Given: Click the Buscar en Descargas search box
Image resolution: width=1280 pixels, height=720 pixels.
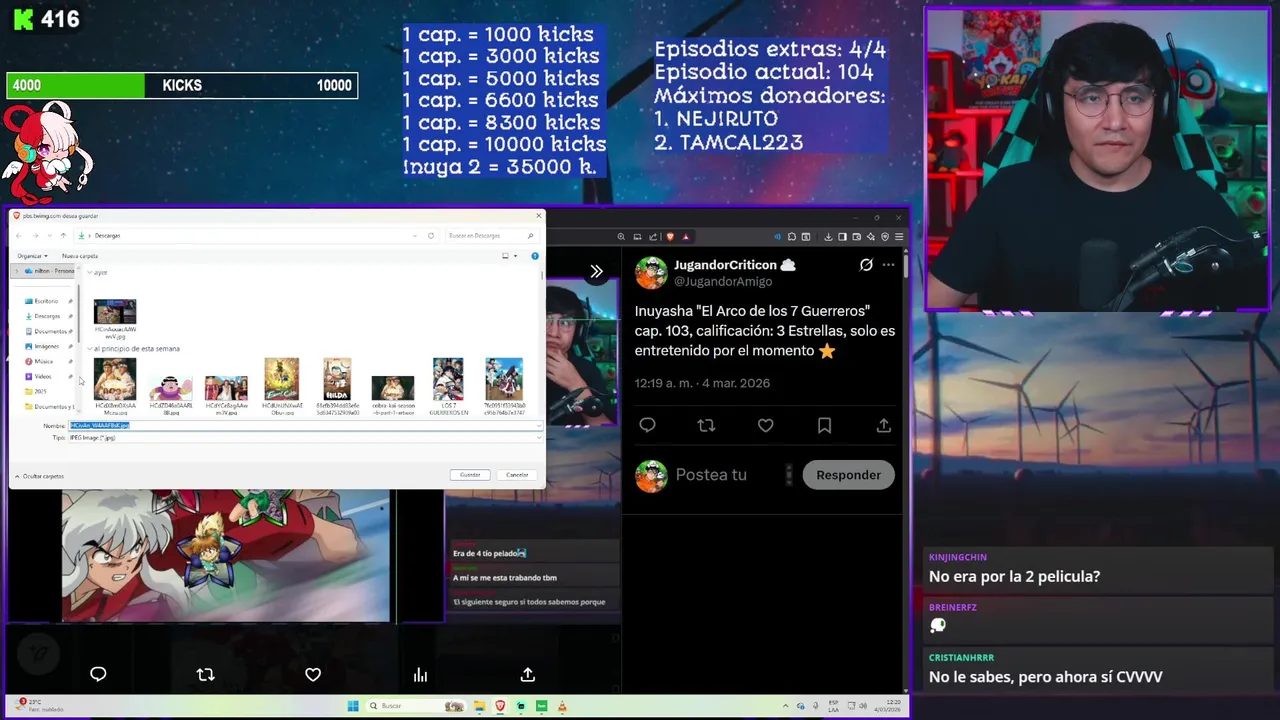Looking at the screenshot, I should (x=492, y=236).
